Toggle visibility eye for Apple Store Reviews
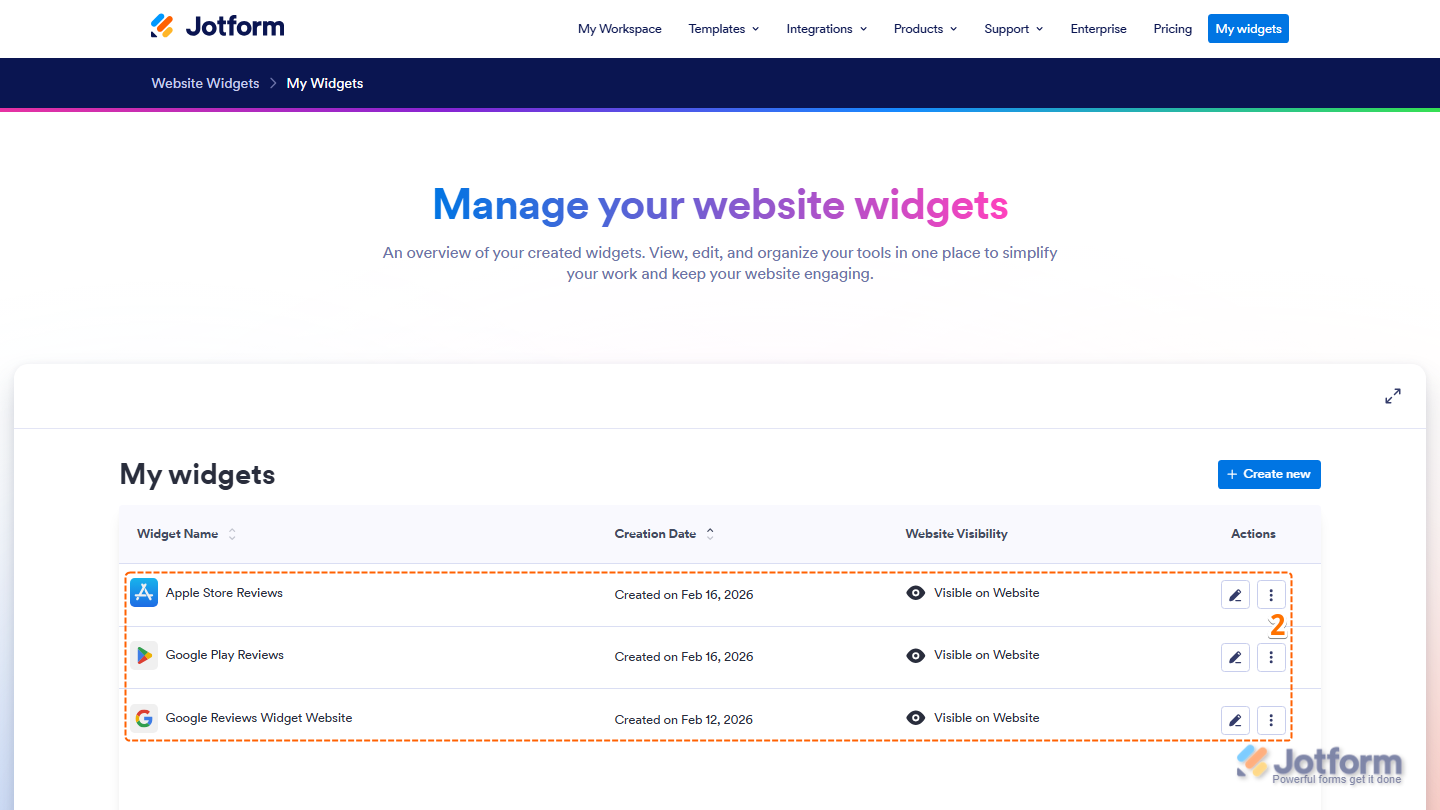The height and width of the screenshot is (810, 1440). pyautogui.click(x=916, y=592)
